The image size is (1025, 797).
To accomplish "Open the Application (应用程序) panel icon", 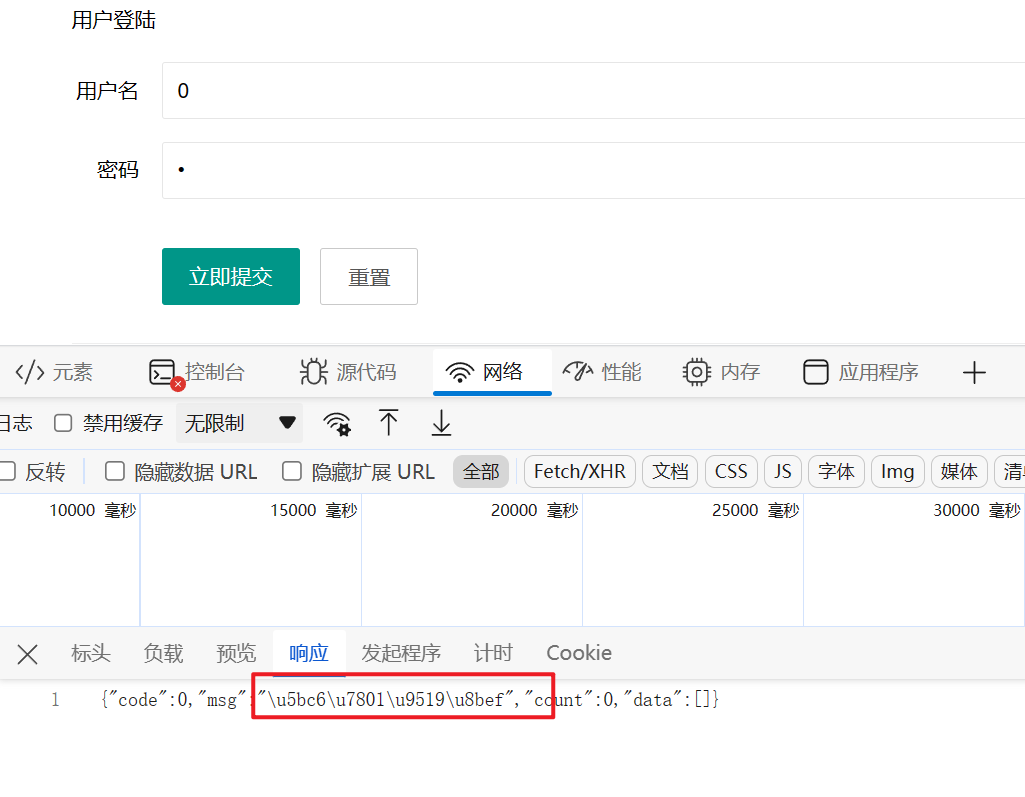I will pyautogui.click(x=816, y=373).
